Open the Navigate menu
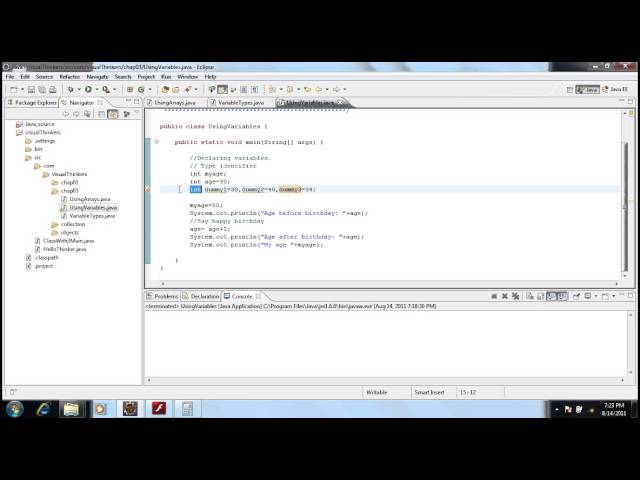The width and height of the screenshot is (640, 480). [x=98, y=77]
